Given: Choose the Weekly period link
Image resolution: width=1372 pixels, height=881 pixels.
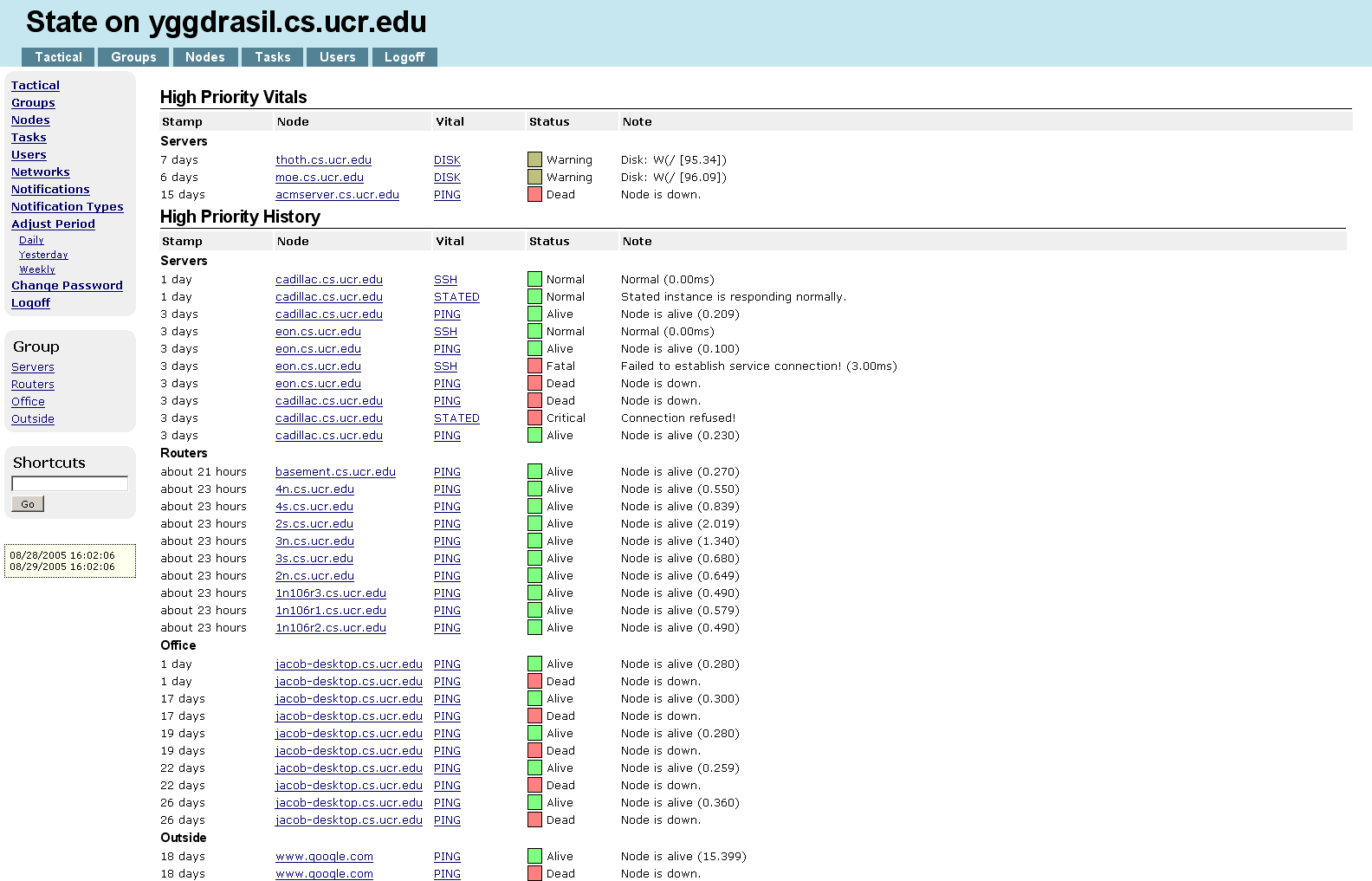Looking at the screenshot, I should pyautogui.click(x=37, y=269).
